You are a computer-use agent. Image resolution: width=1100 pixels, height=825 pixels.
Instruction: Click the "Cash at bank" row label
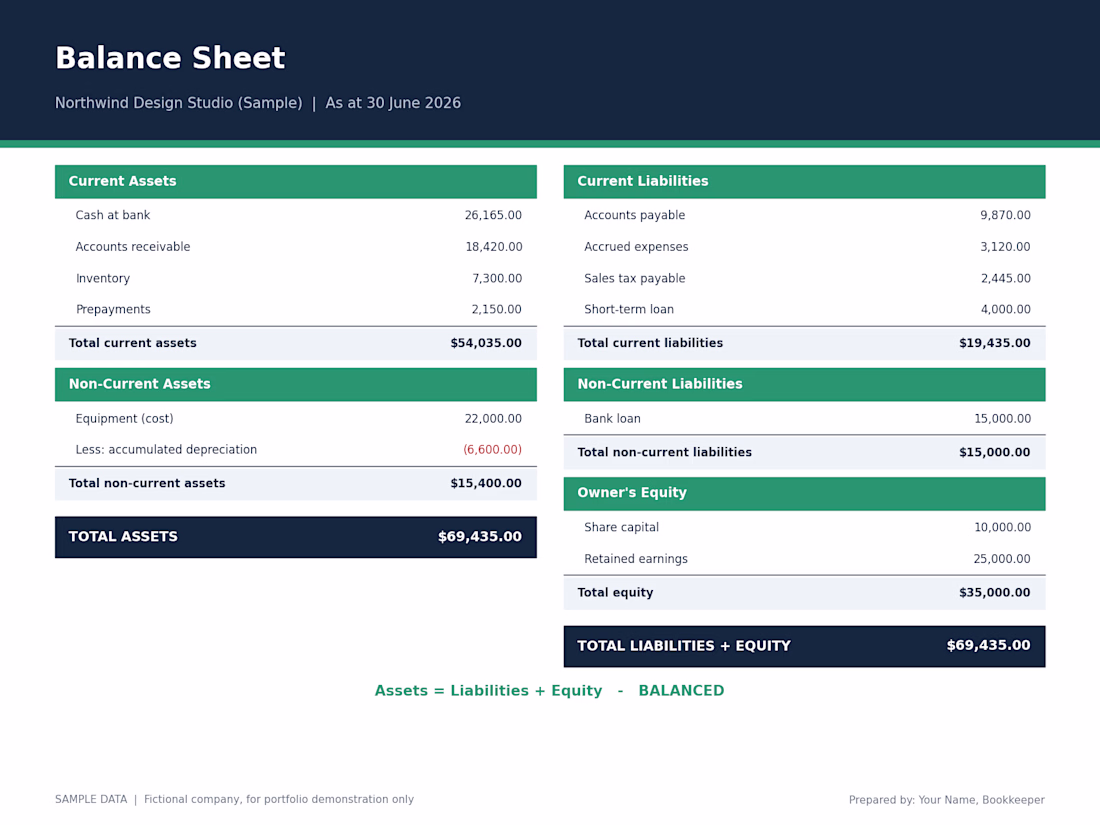tap(113, 215)
